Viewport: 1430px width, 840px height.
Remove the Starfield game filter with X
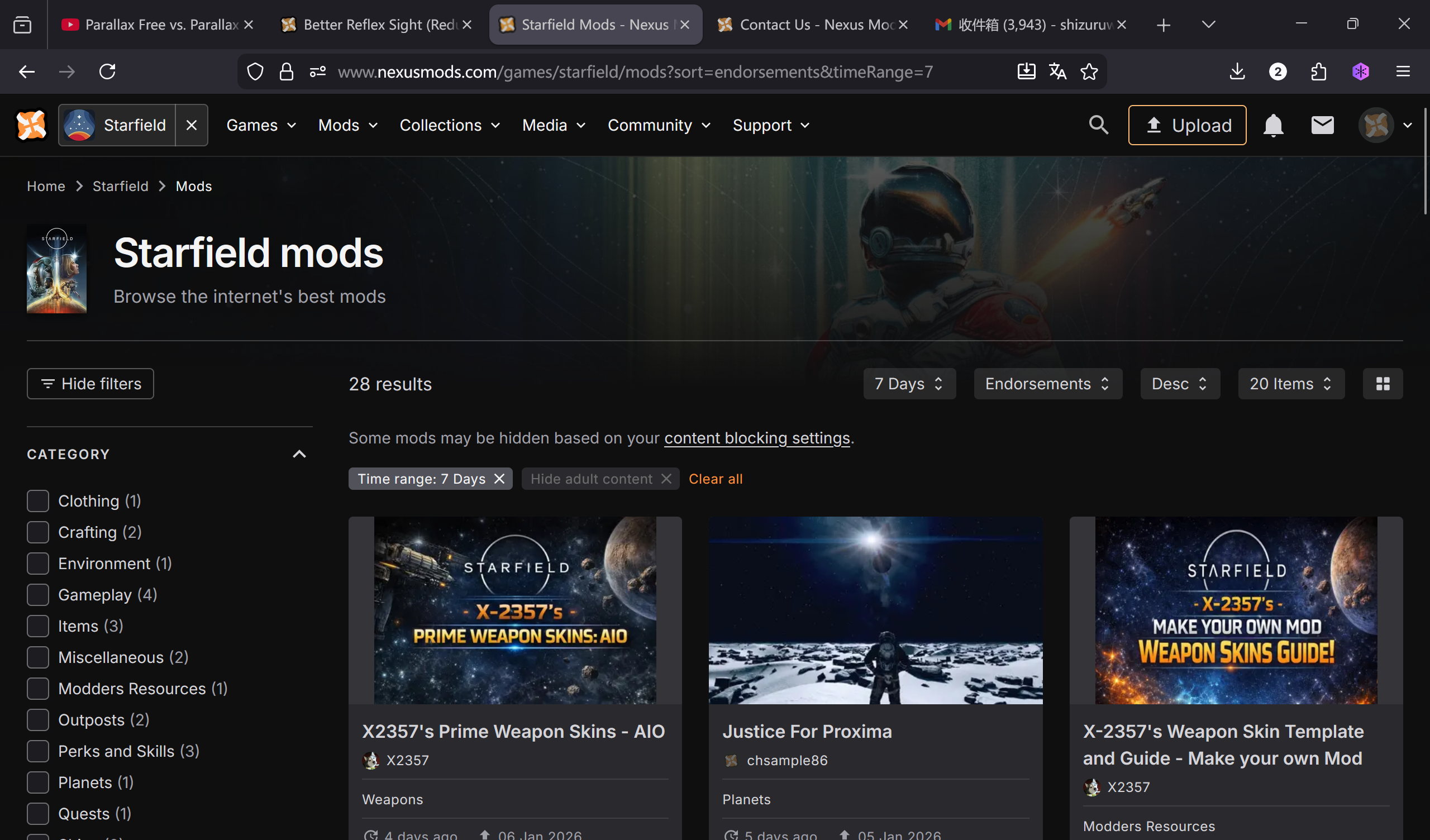pyautogui.click(x=191, y=125)
